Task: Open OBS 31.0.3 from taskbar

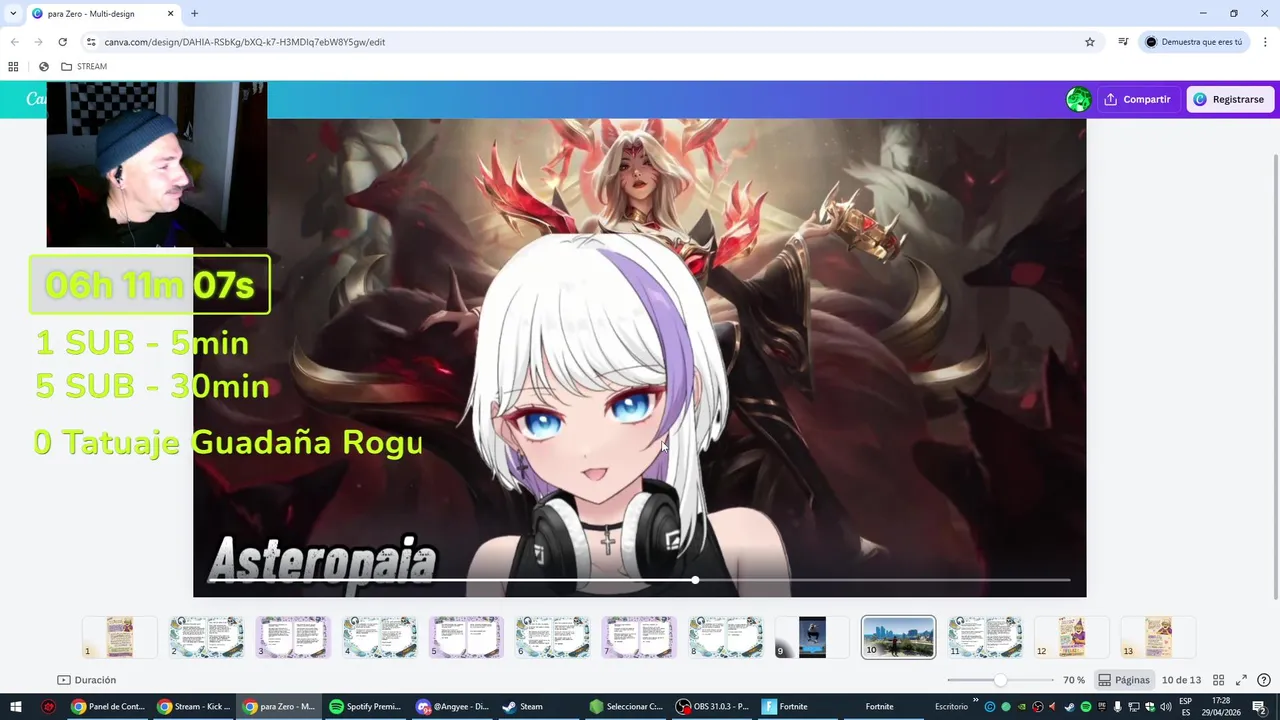Action: click(x=713, y=707)
